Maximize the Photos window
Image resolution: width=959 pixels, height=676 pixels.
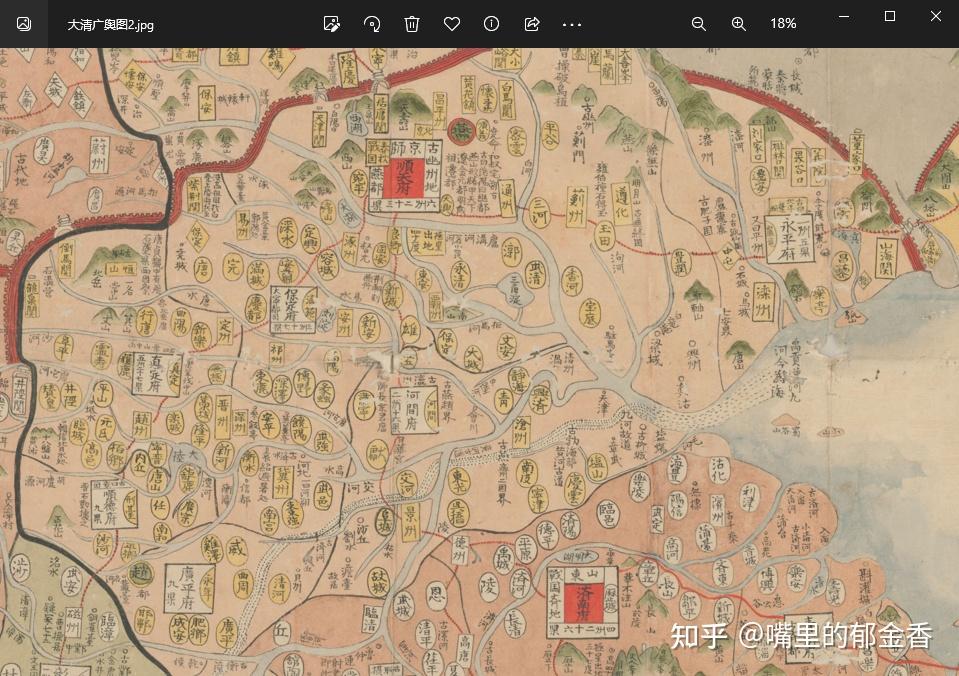[890, 17]
